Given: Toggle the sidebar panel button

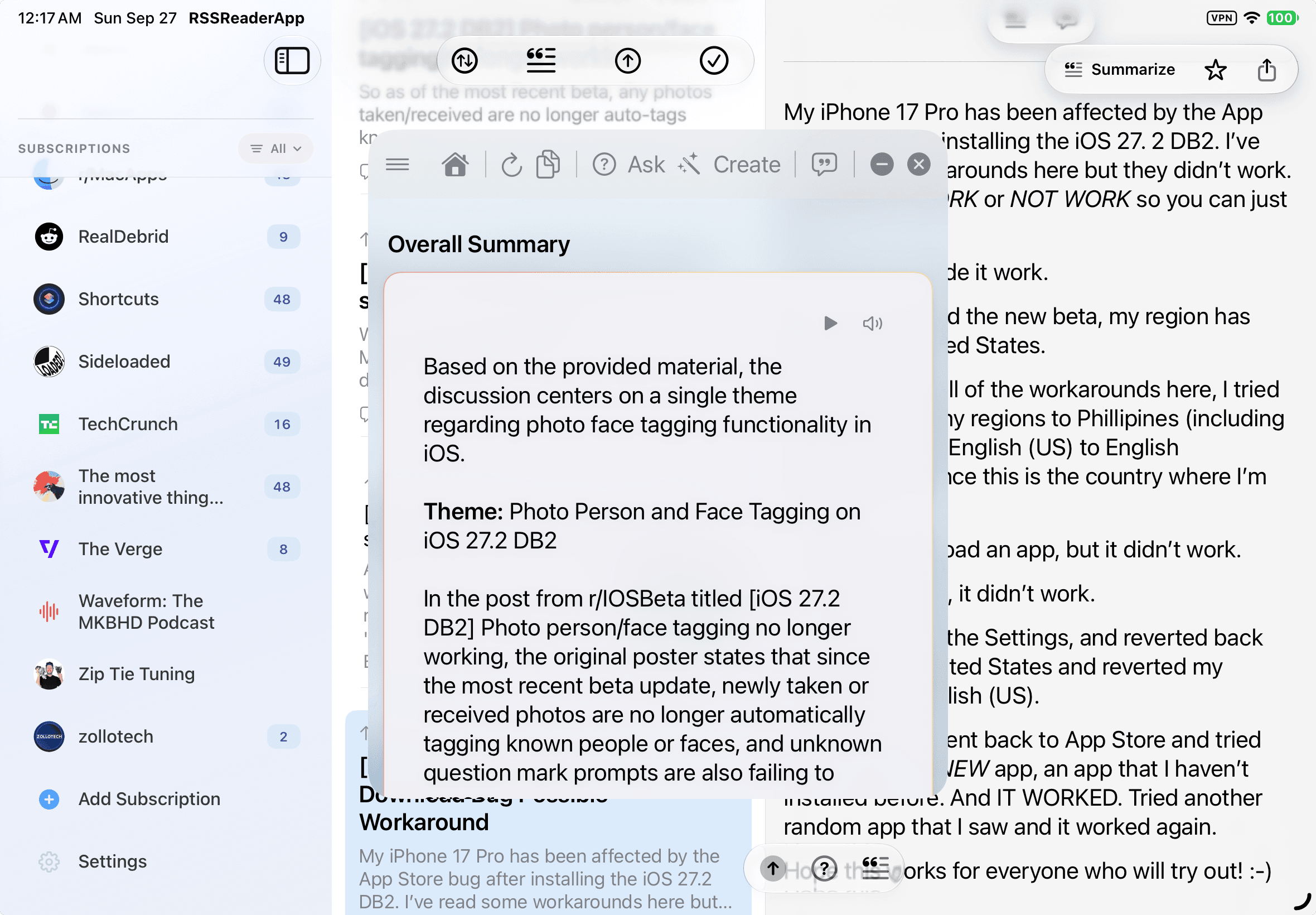Looking at the screenshot, I should click(x=292, y=61).
